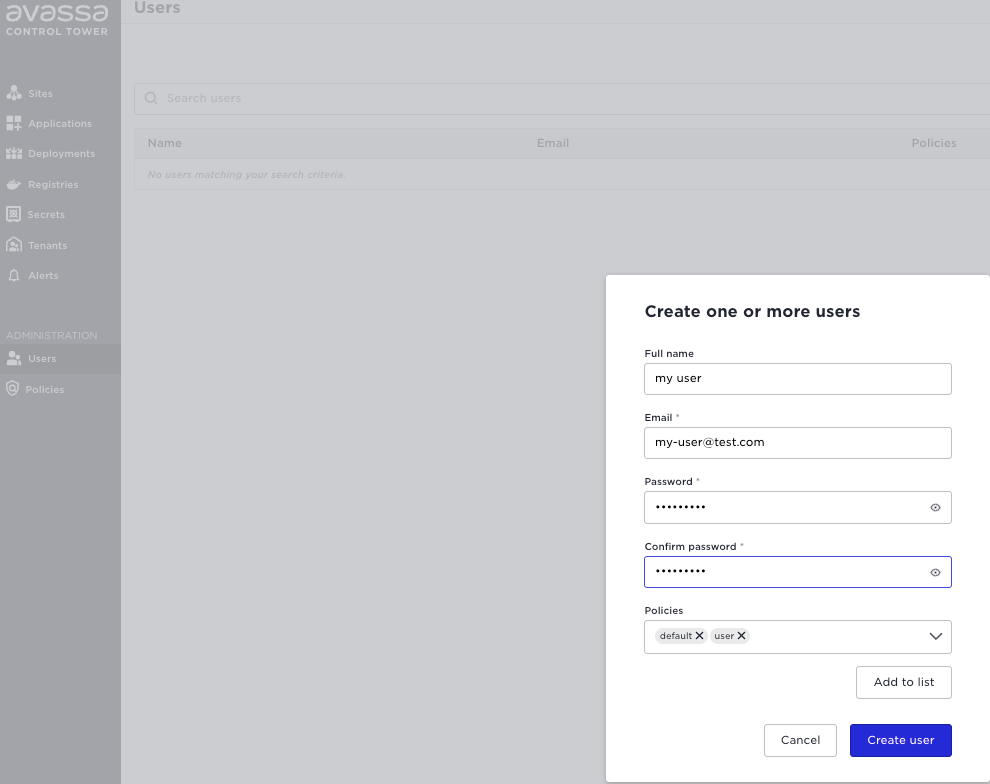Click the ADMINISTRATION section label
The image size is (990, 784).
(52, 335)
